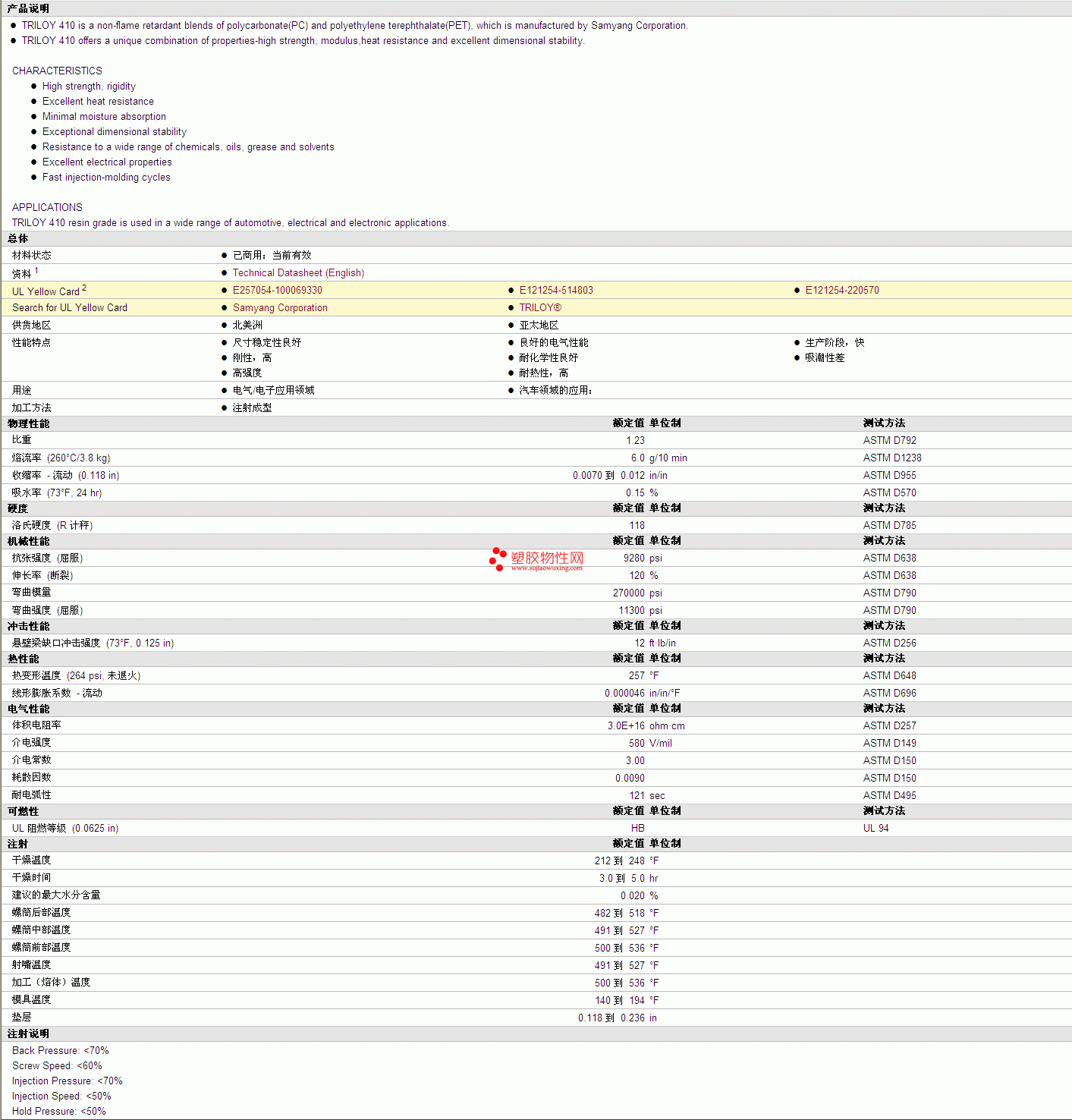Image resolution: width=1072 pixels, height=1120 pixels.
Task: Click the 'Search for UL Yellow Card' label
Action: pyautogui.click(x=70, y=308)
